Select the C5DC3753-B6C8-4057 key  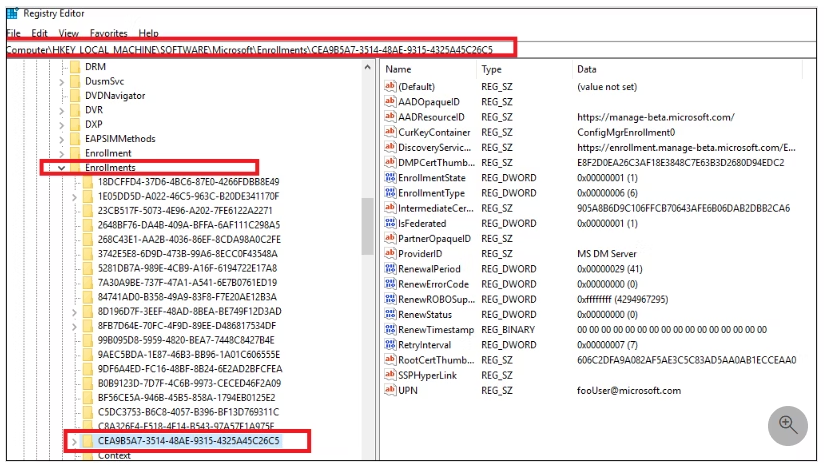point(188,412)
